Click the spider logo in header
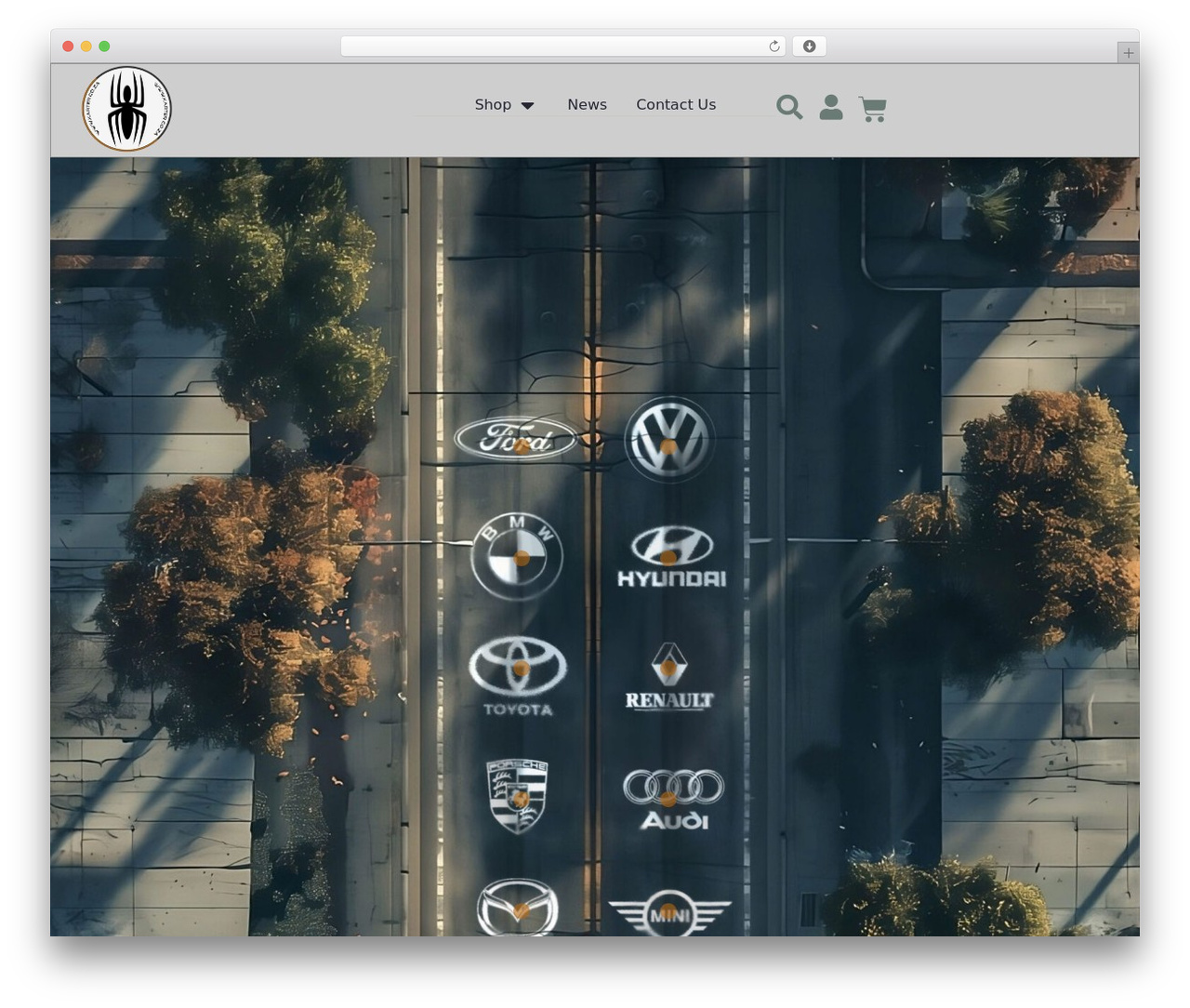The width and height of the screenshot is (1190, 1008). (126, 109)
